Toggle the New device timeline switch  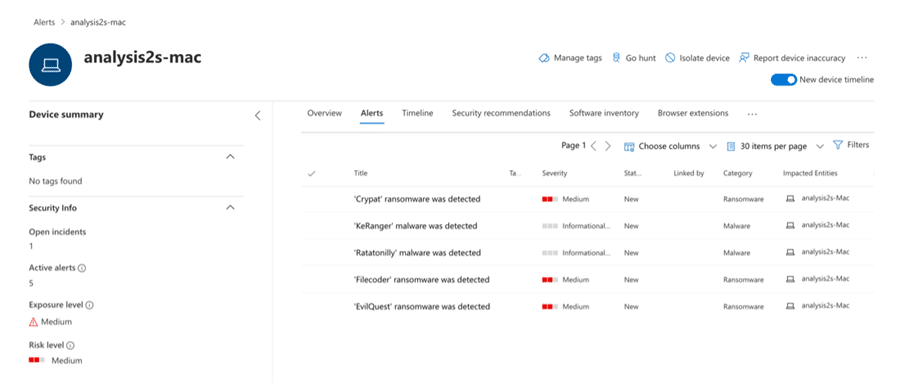(783, 80)
